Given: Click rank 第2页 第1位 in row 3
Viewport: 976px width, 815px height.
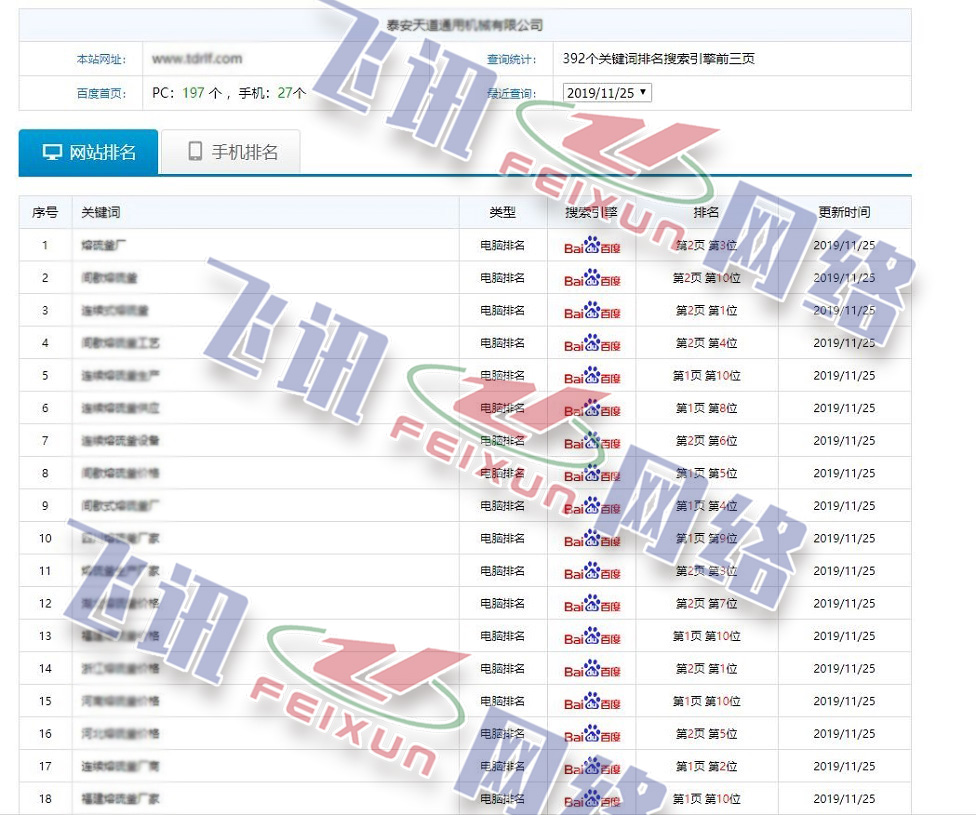Looking at the screenshot, I should point(706,310).
